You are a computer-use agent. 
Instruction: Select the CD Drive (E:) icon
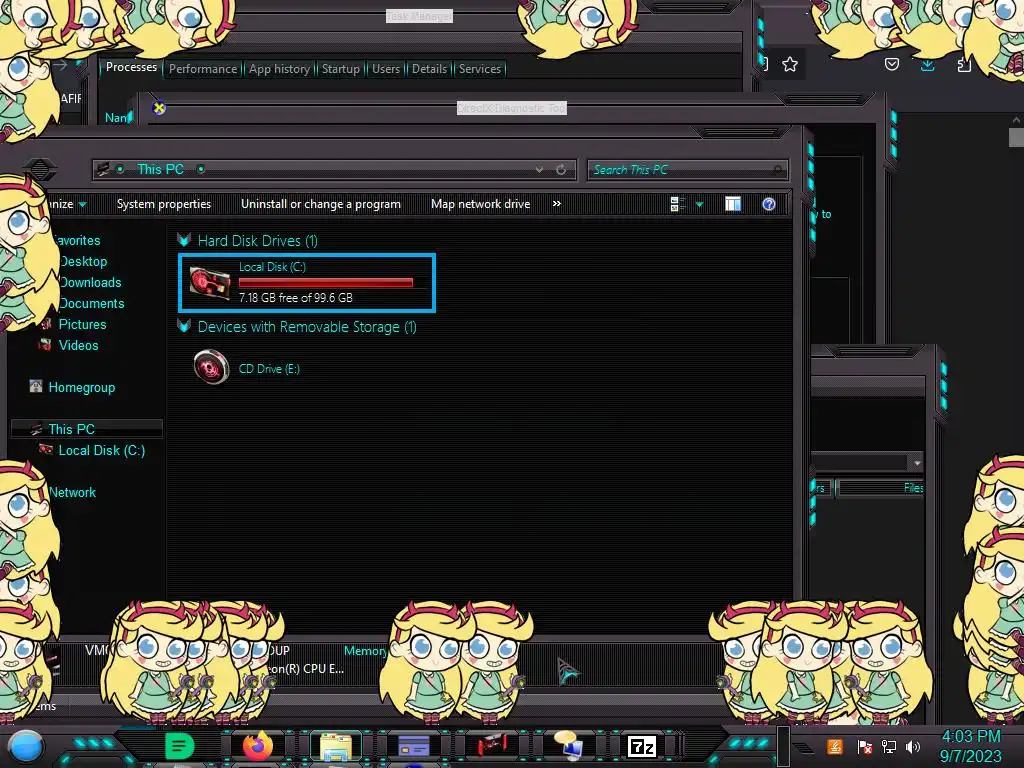pos(212,367)
